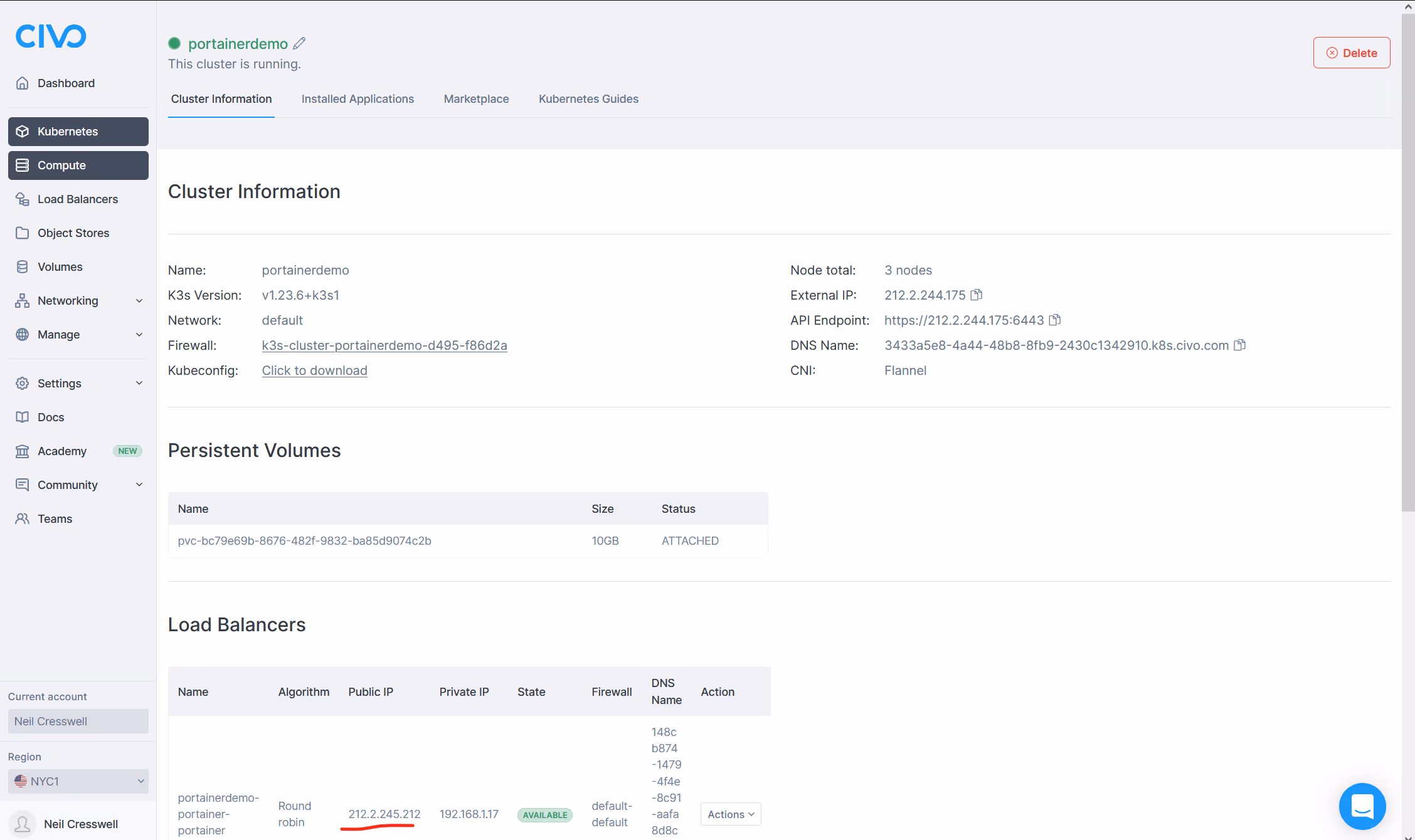Click the Dashboard home icon
This screenshot has width=1415, height=840.
[23, 83]
